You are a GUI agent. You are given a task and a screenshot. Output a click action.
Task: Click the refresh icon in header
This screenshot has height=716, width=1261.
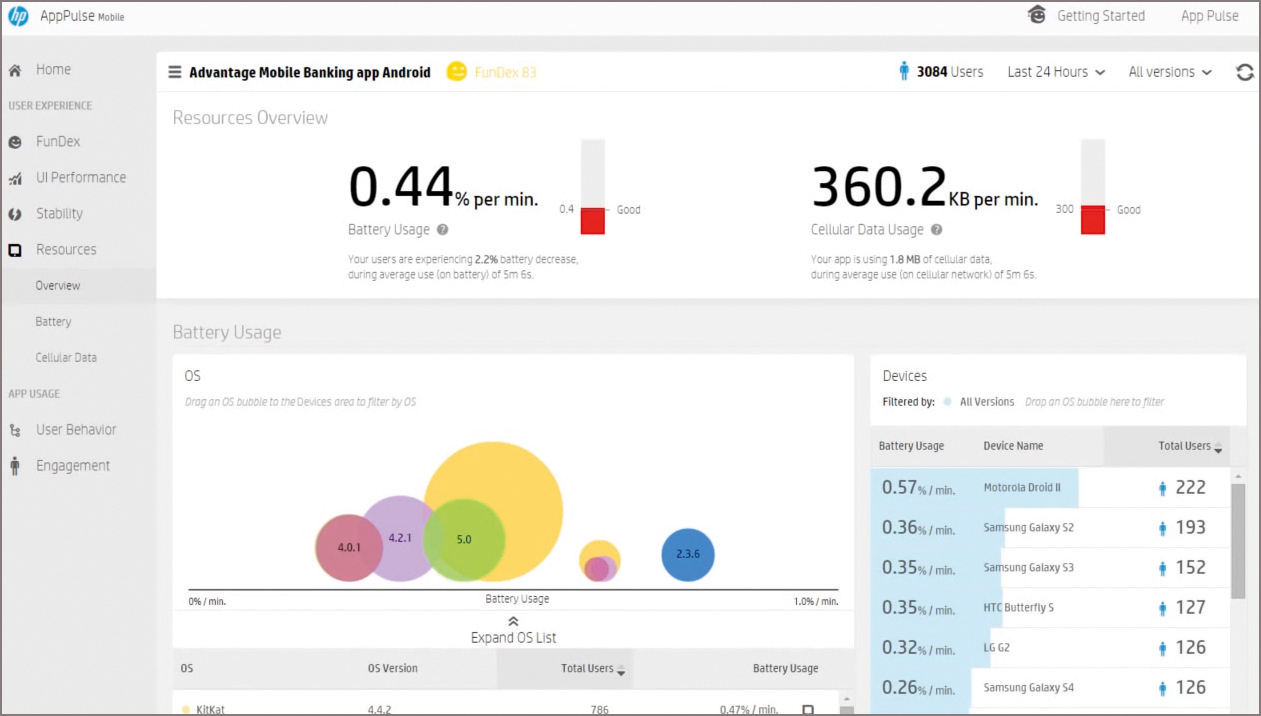pos(1244,72)
